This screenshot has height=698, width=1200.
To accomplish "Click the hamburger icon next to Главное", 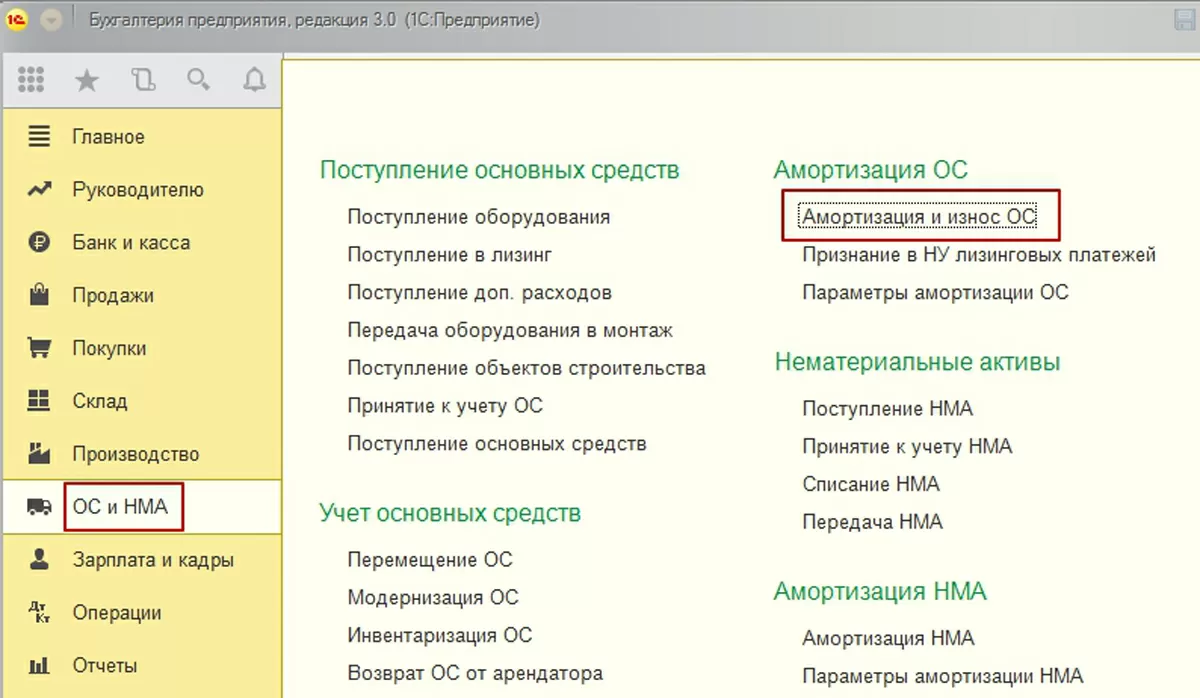I will [x=38, y=136].
